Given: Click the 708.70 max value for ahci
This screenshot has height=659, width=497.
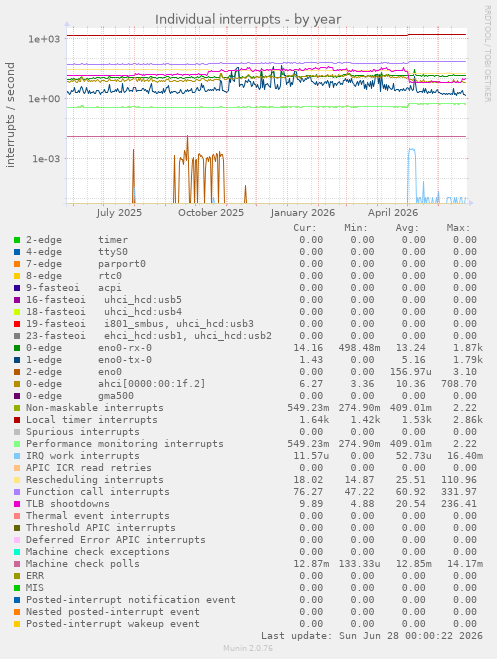Looking at the screenshot, I should click(459, 384).
